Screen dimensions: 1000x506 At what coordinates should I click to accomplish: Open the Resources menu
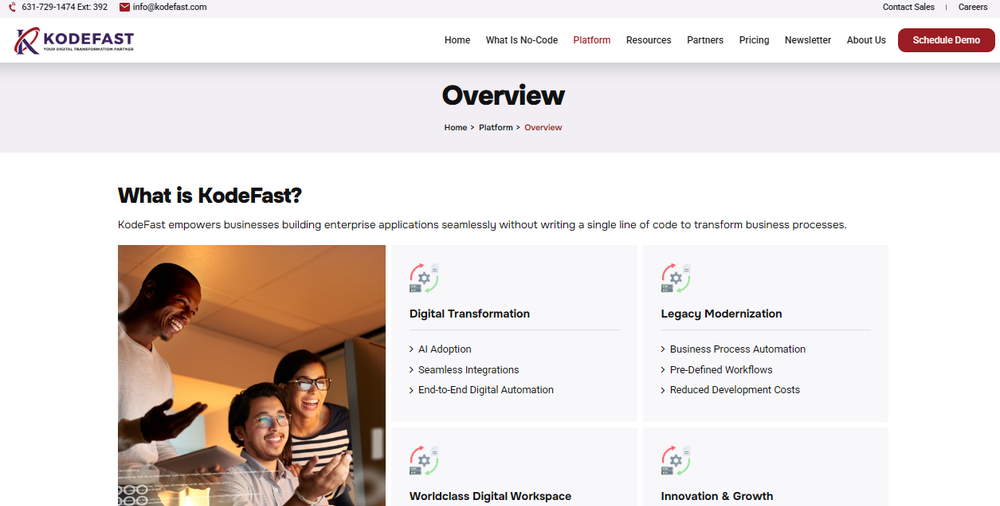coord(649,40)
